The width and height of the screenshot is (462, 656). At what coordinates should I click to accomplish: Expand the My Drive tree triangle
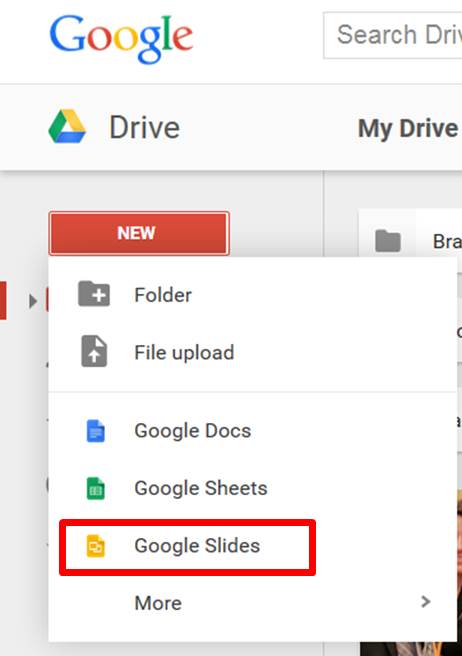point(33,301)
